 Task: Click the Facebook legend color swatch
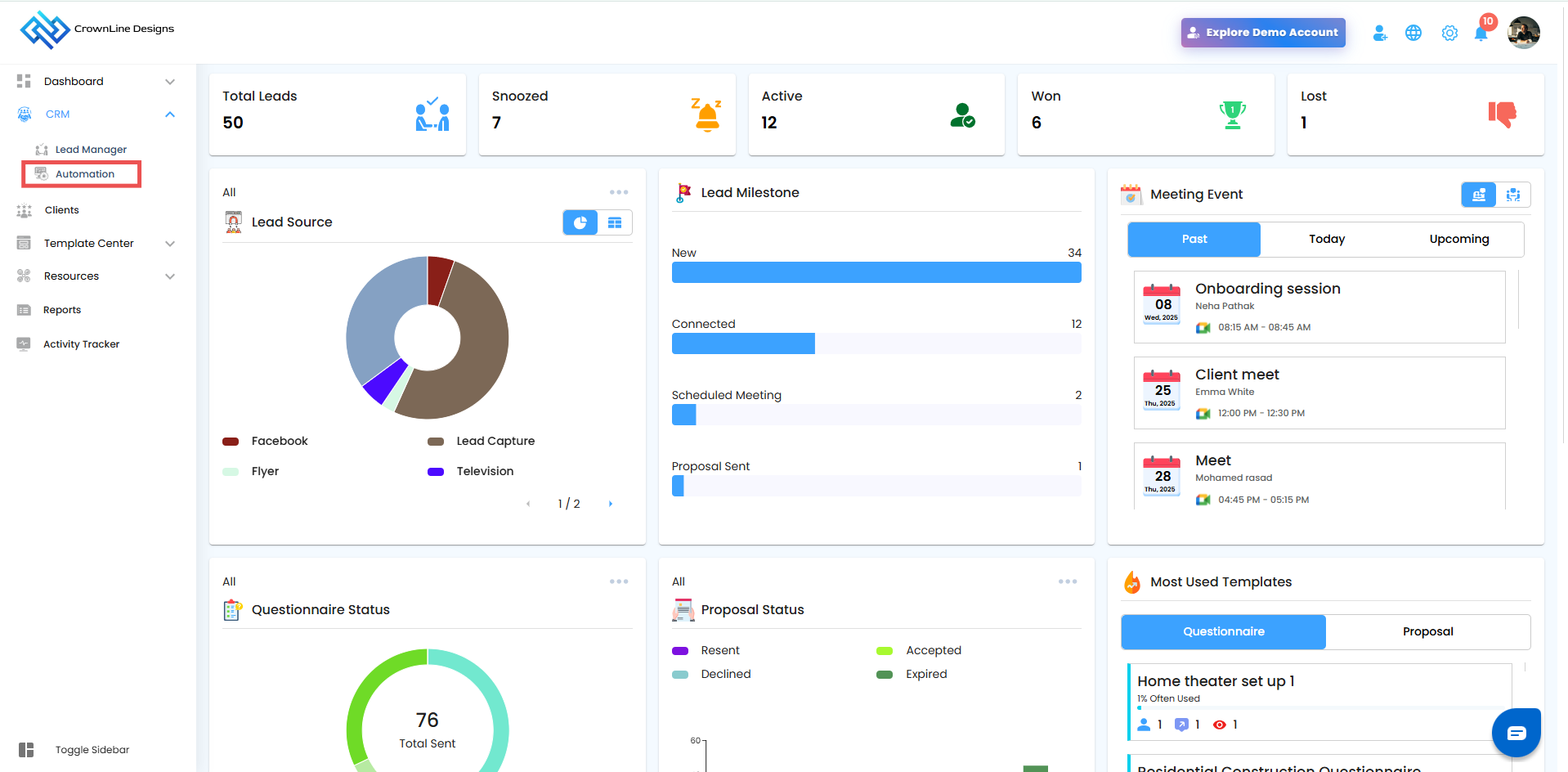click(x=231, y=442)
